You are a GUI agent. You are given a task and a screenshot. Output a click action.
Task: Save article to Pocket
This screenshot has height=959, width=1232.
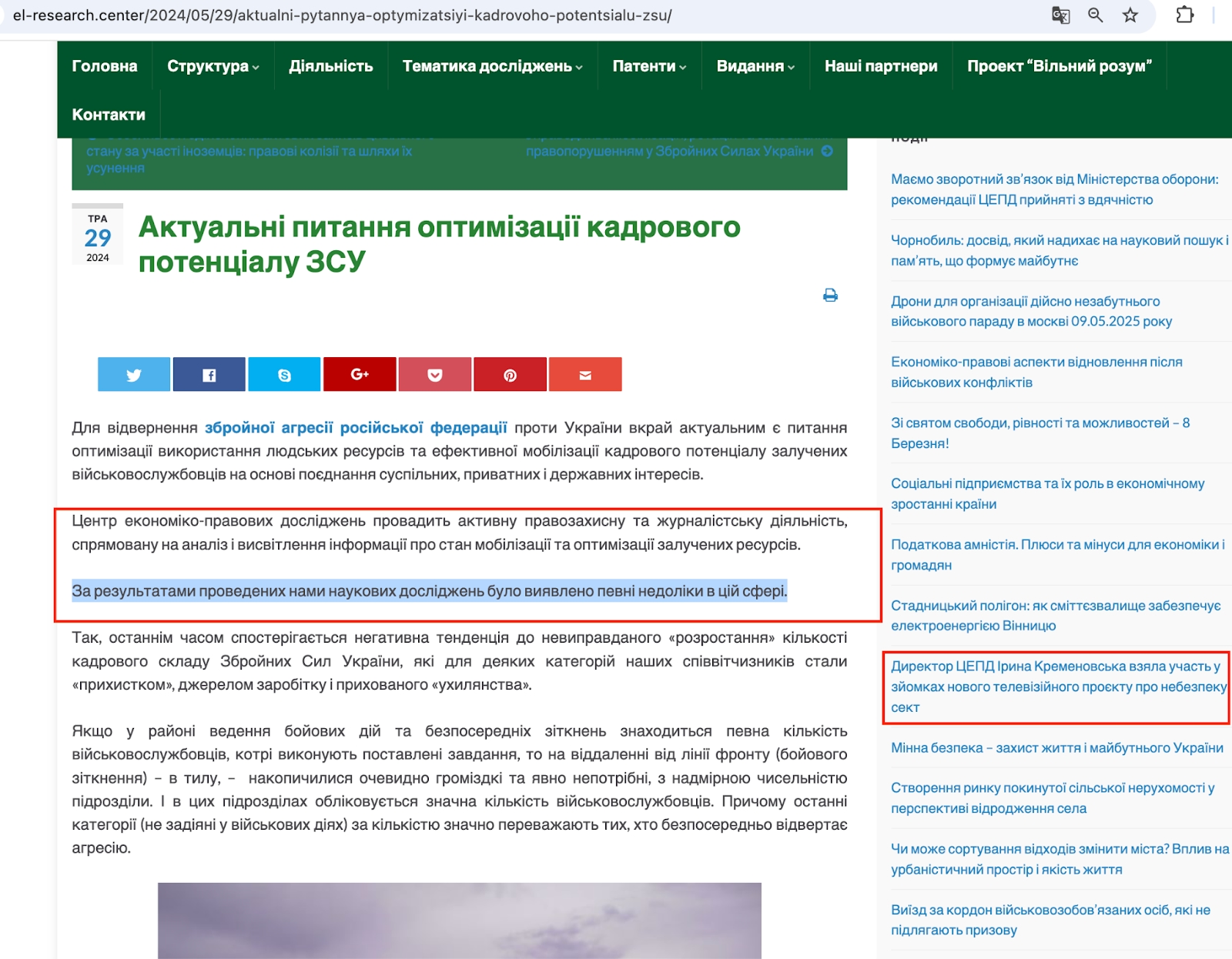(435, 375)
